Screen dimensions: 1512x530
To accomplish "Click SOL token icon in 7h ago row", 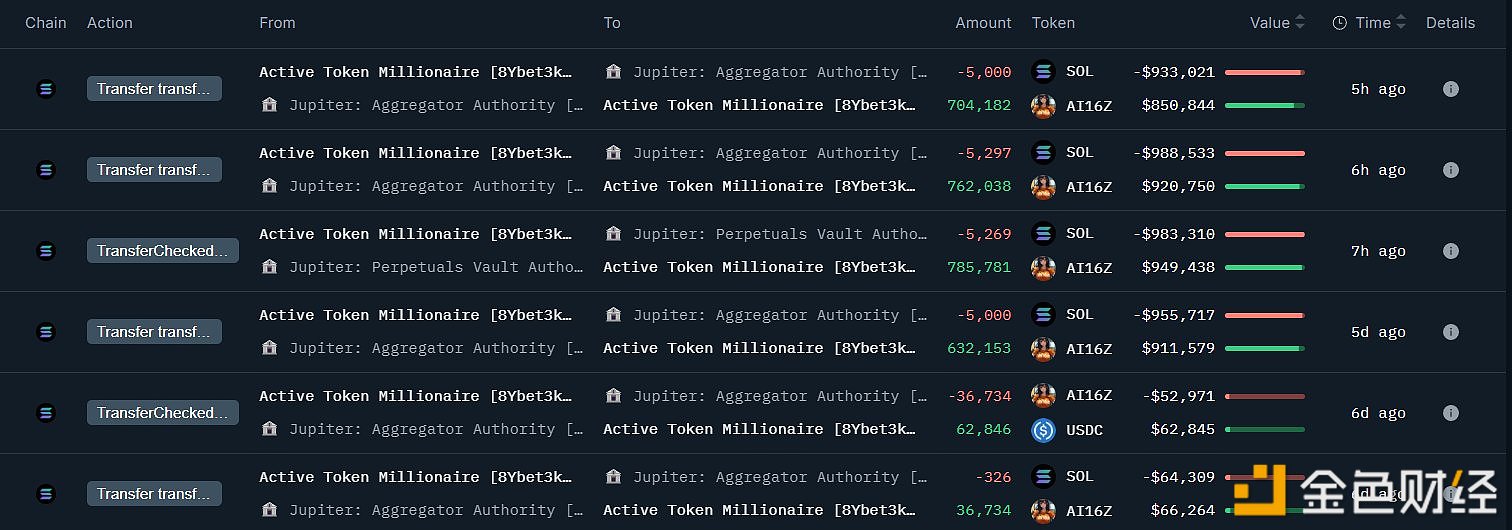I will point(1043,233).
